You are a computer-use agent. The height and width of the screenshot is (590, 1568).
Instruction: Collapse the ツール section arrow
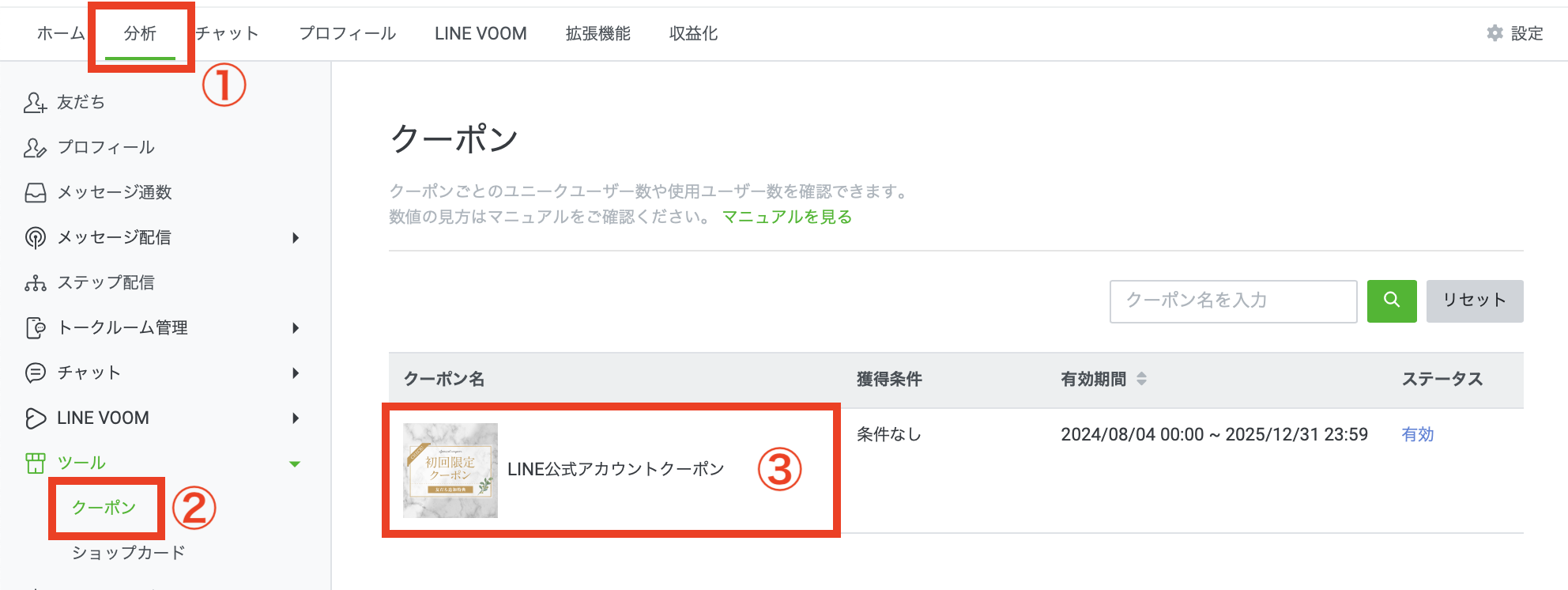coord(295,464)
